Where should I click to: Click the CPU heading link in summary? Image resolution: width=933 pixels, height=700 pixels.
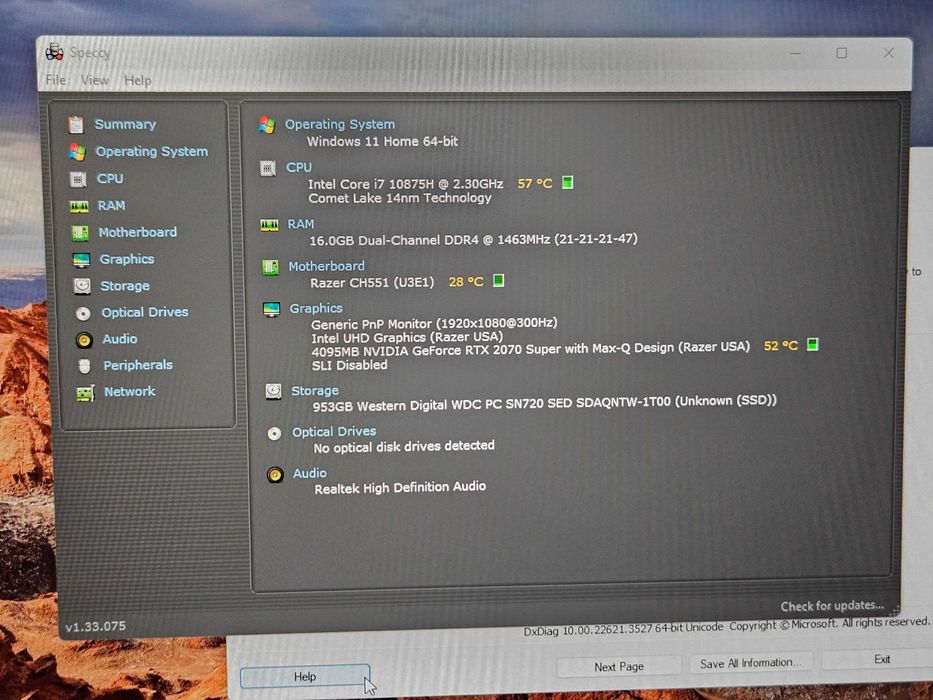tap(299, 167)
